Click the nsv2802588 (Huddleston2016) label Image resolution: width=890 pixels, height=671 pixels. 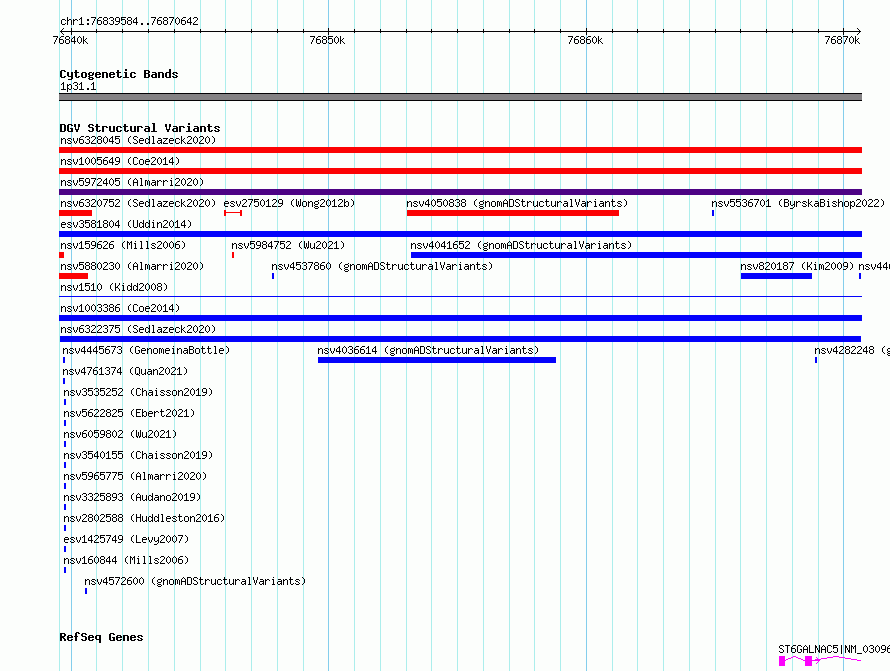[x=144, y=518]
